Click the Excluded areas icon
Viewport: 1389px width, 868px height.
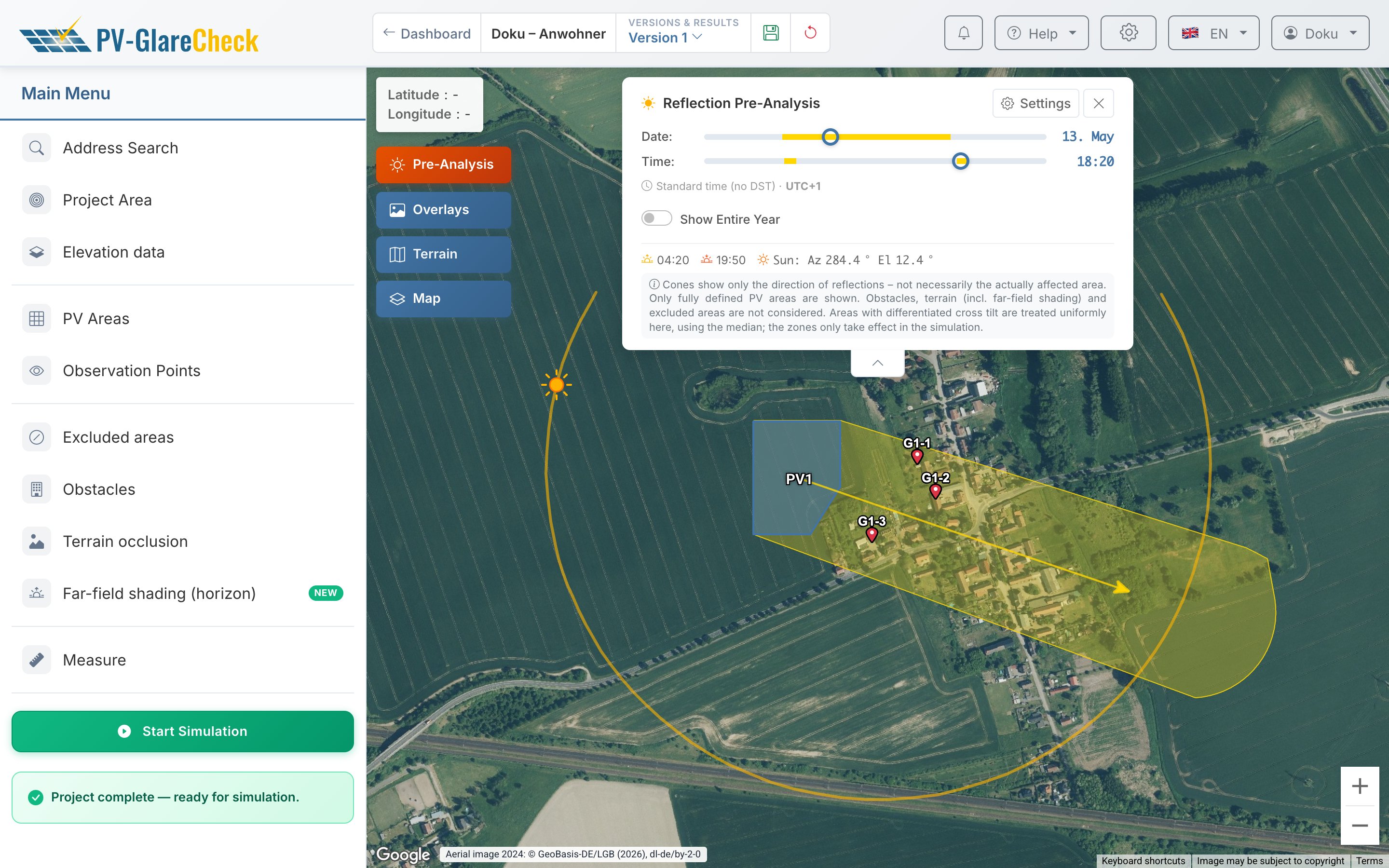36,437
